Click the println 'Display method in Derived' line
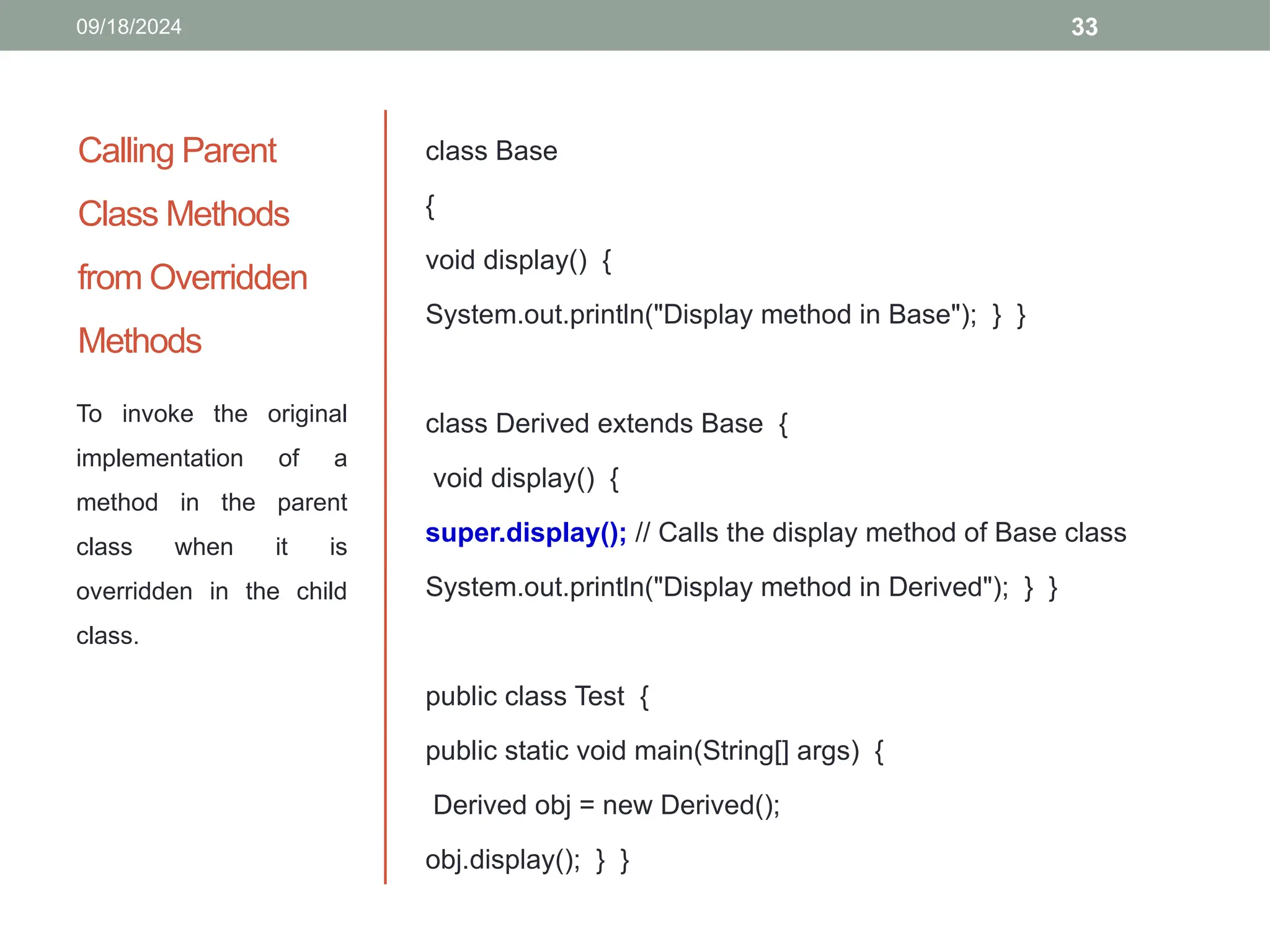The width and height of the screenshot is (1270, 952). [742, 588]
